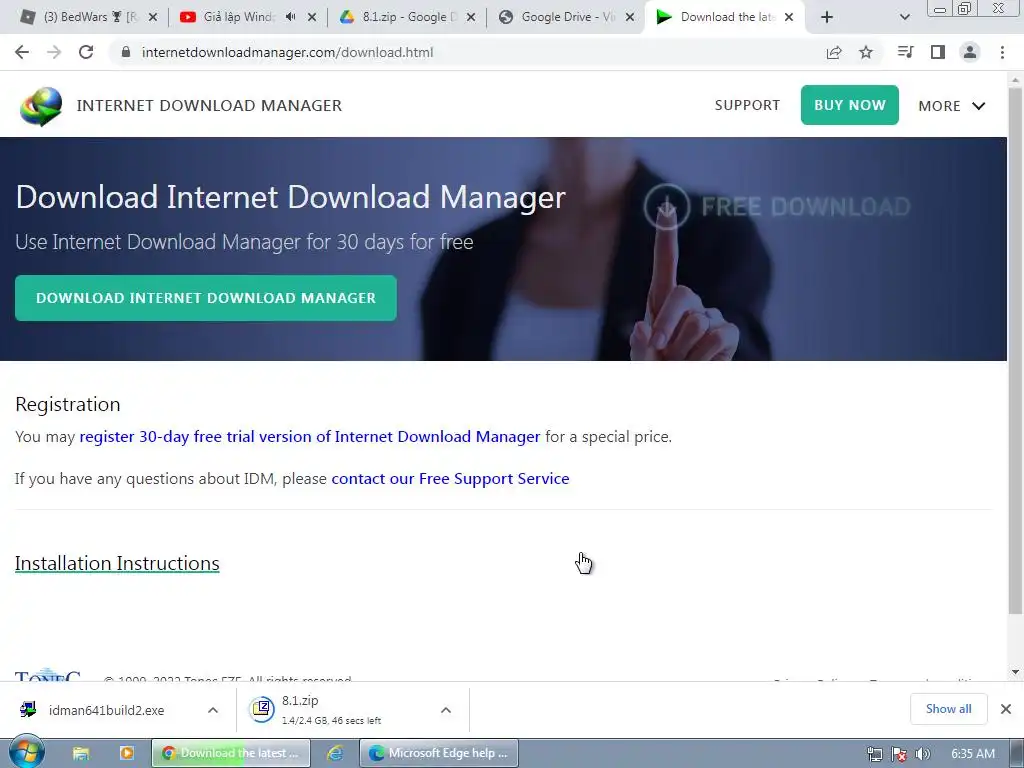Open the media player taskbar icon
This screenshot has width=1024, height=768.
pyautogui.click(x=127, y=753)
